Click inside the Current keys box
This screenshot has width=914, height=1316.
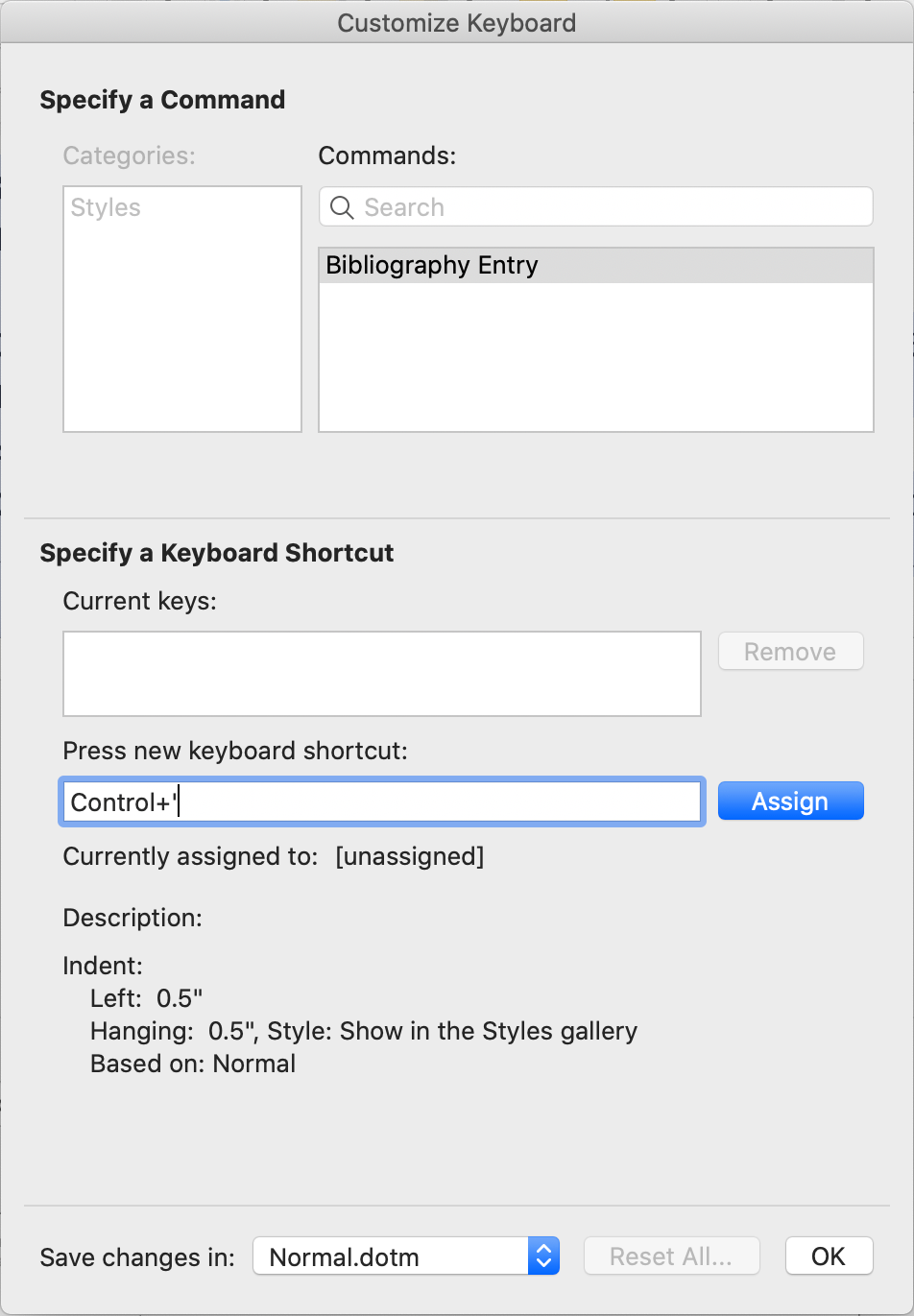[381, 674]
